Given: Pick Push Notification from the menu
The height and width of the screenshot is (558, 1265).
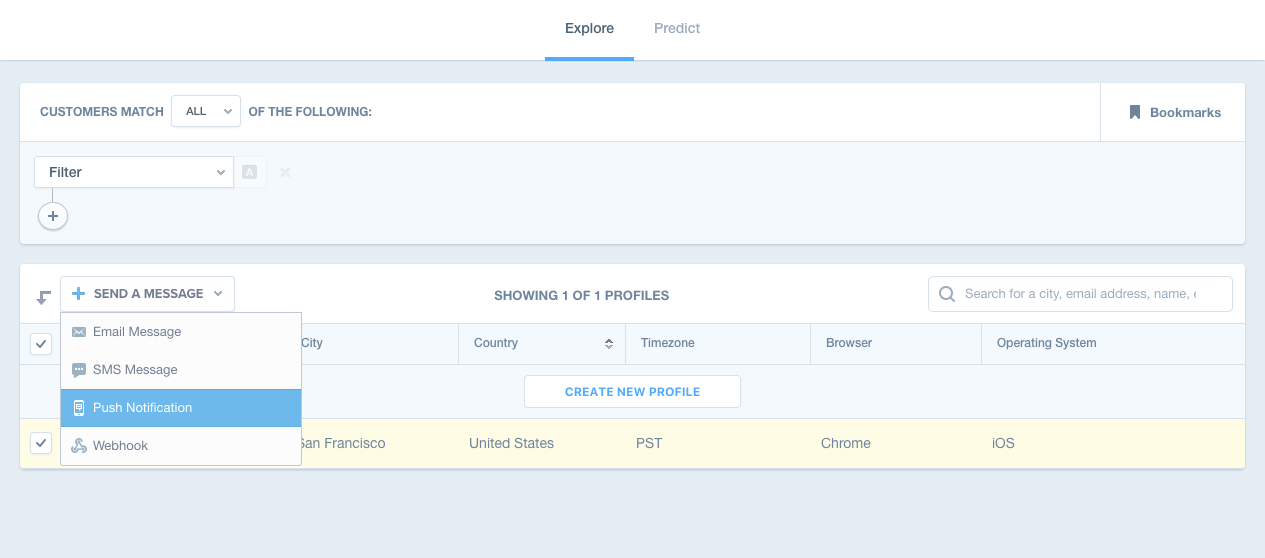Looking at the screenshot, I should click(142, 408).
